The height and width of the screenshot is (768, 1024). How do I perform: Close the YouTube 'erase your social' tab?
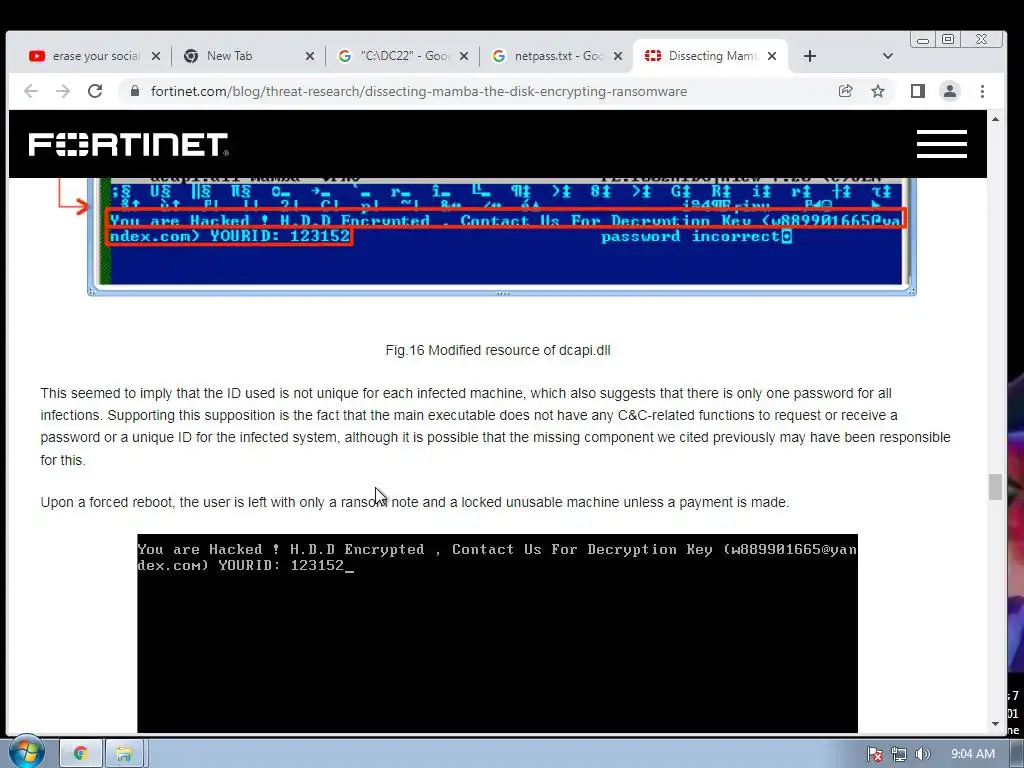(x=155, y=56)
